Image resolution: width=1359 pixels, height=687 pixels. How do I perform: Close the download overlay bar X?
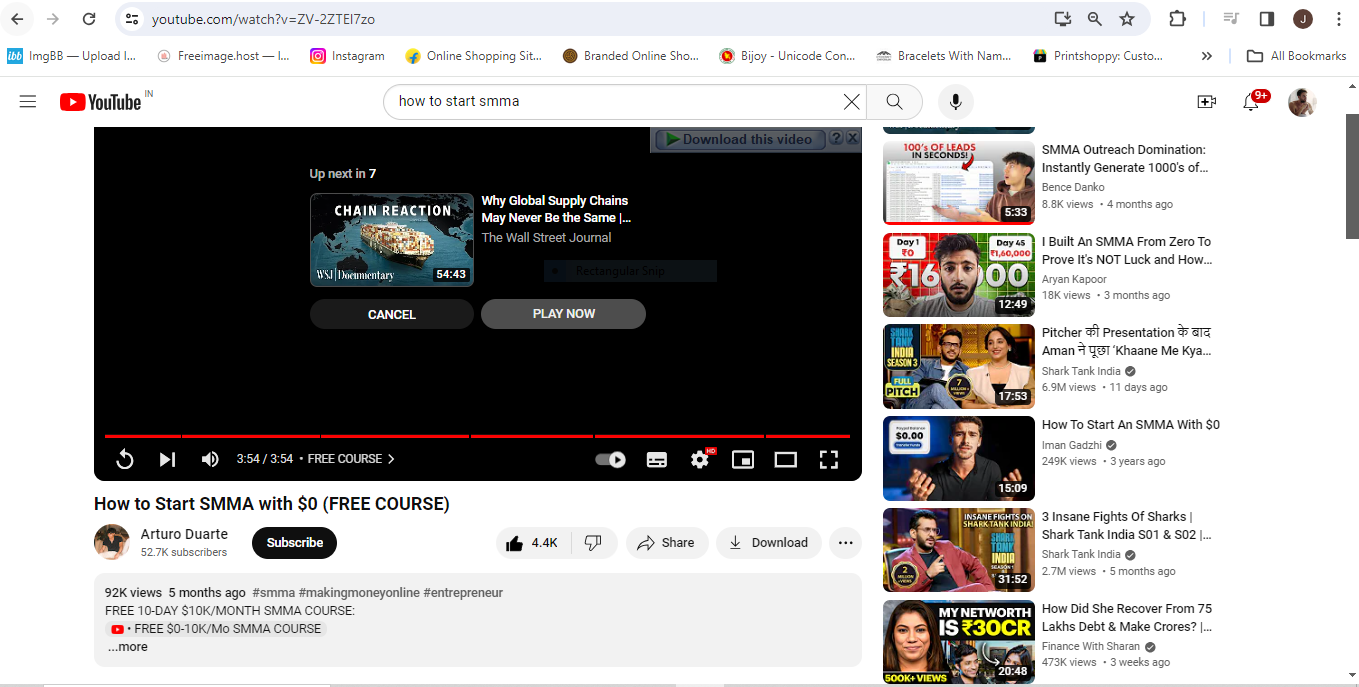(x=852, y=138)
